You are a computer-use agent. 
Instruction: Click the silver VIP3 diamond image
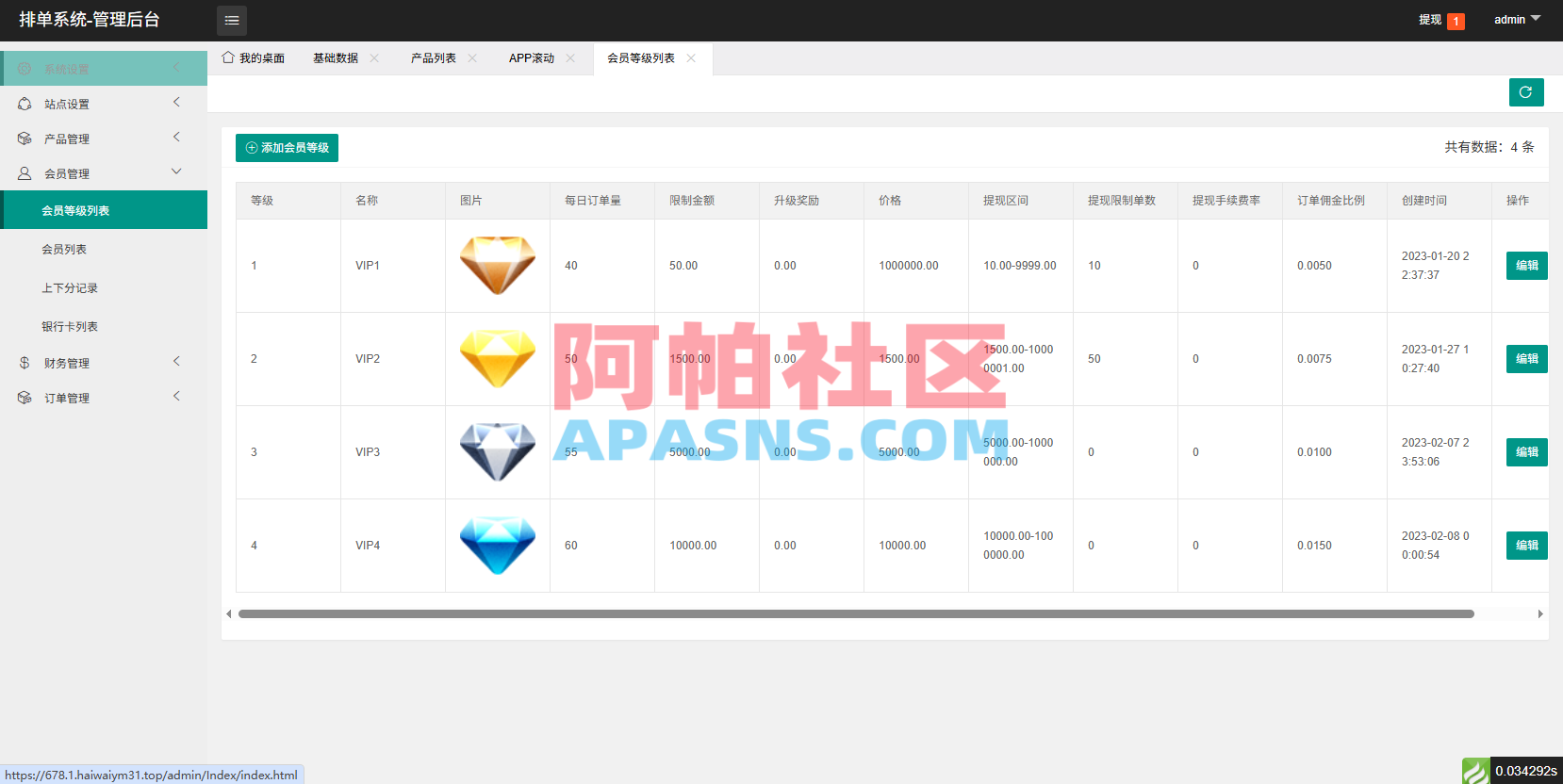[x=498, y=452]
